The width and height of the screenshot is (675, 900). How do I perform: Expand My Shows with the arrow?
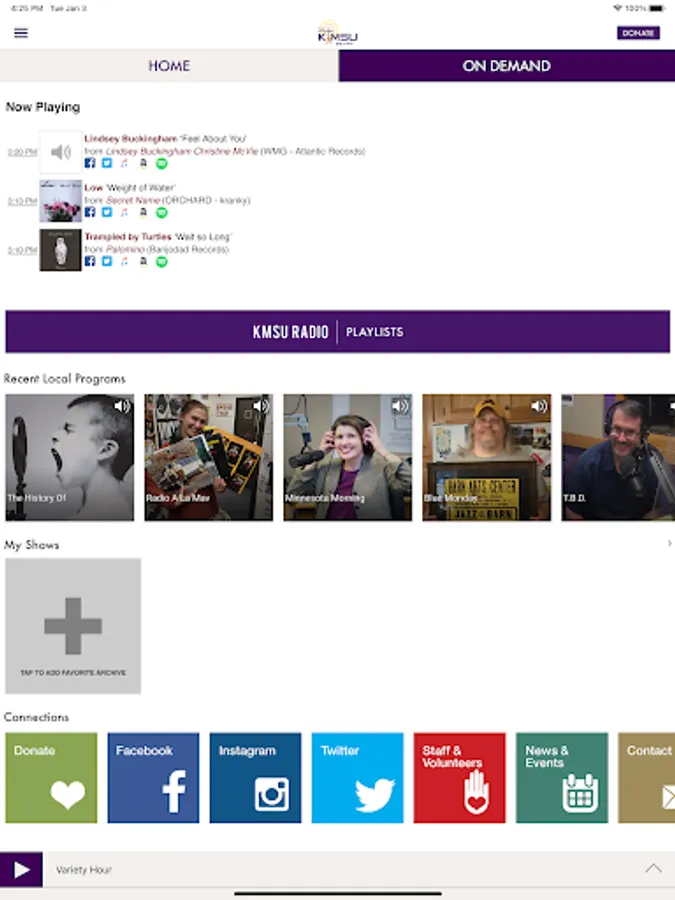669,544
